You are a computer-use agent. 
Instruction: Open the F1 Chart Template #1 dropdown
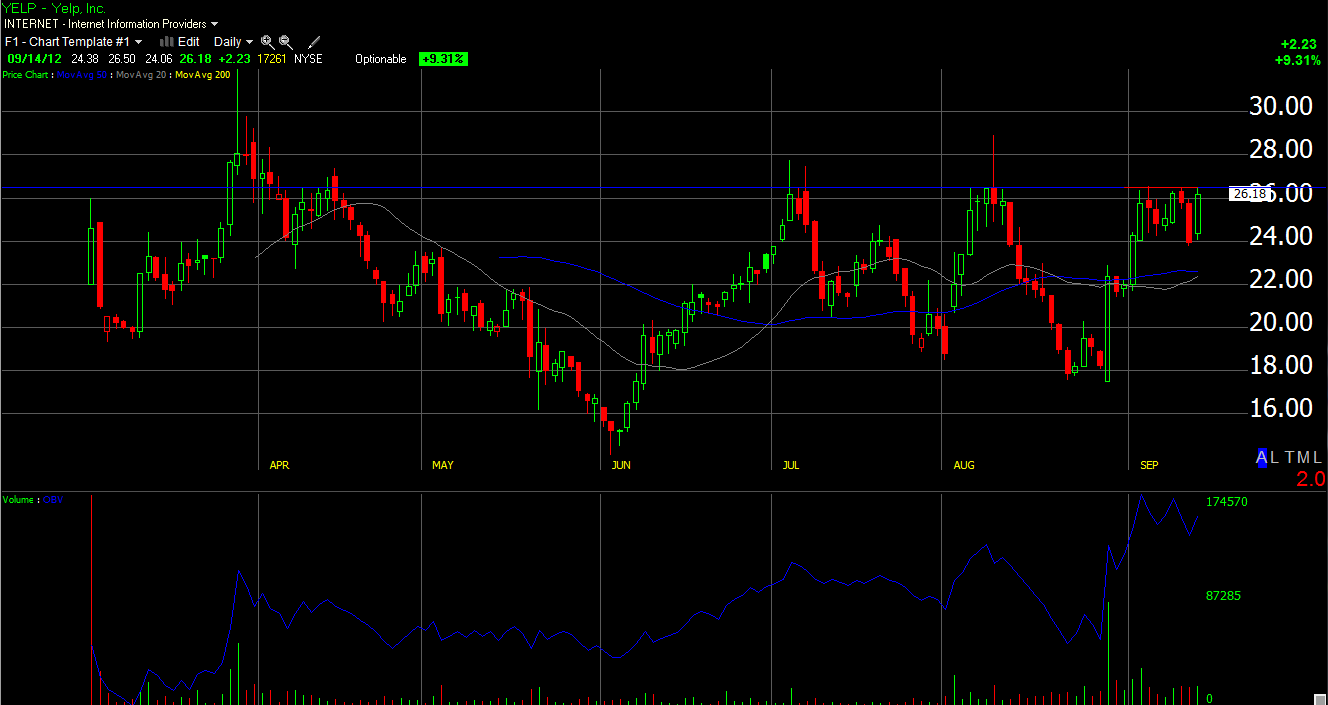click(x=73, y=42)
